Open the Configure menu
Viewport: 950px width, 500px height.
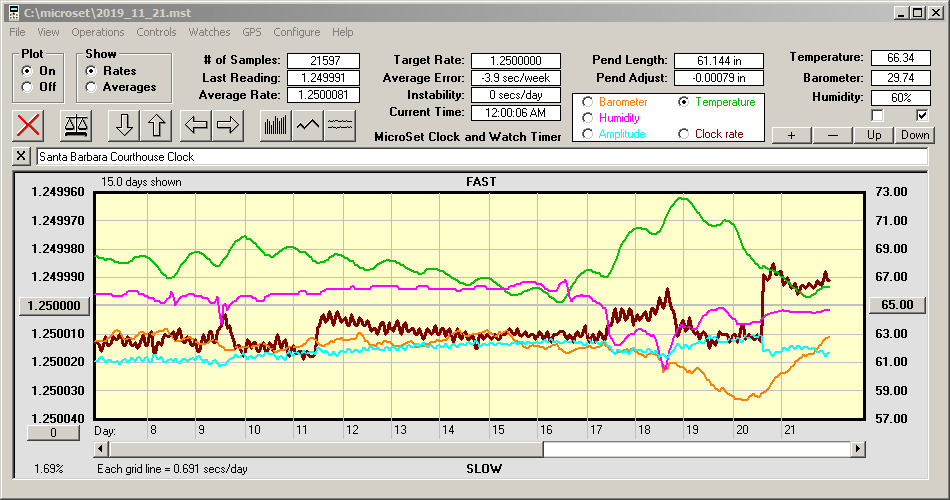(297, 32)
